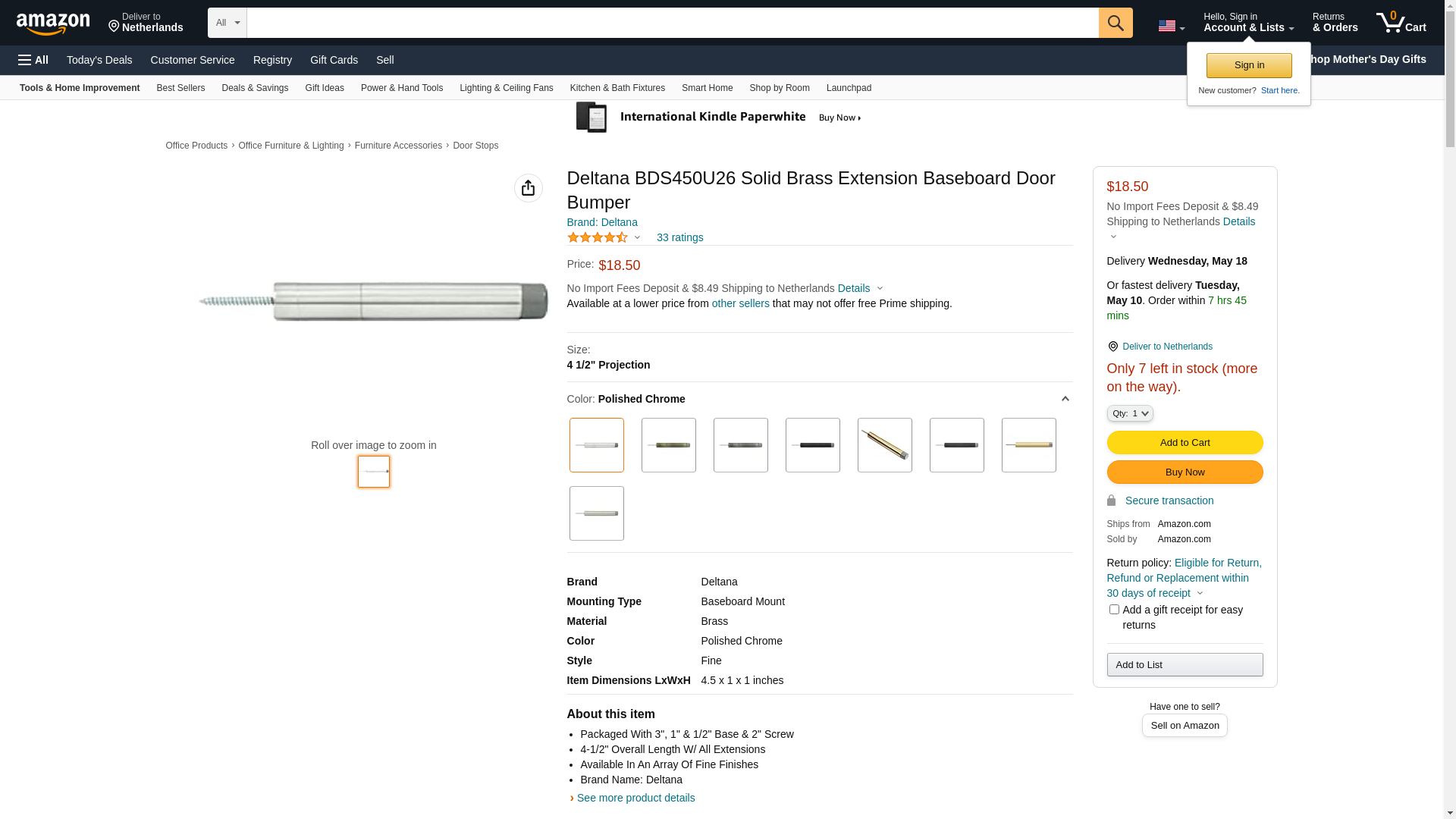
Task: Click the search magnifier button
Action: [x=1115, y=23]
